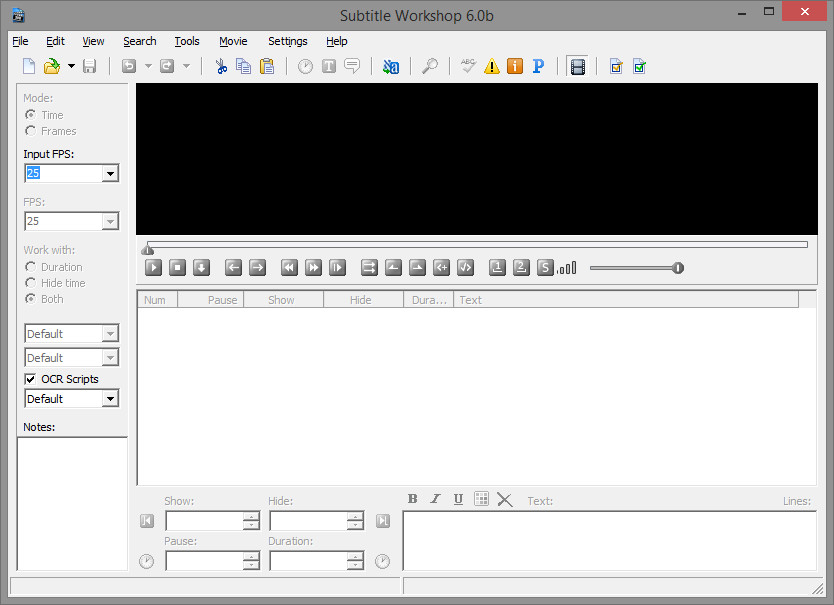The image size is (834, 605).
Task: Open the Undo history dropdown arrow
Action: (x=148, y=67)
